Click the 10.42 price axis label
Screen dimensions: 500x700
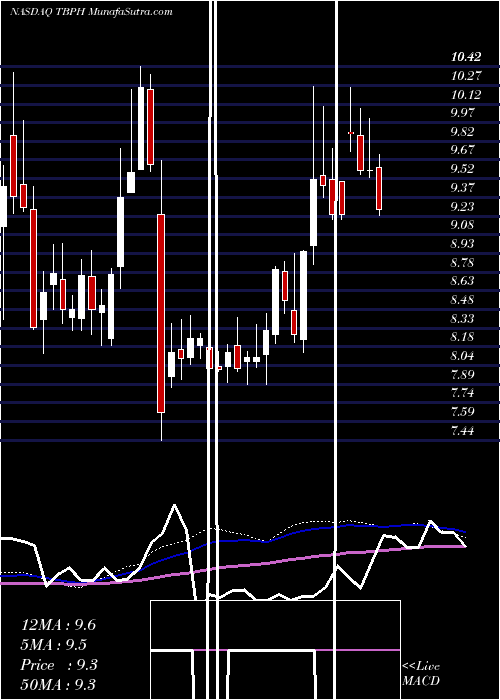[x=466, y=57]
